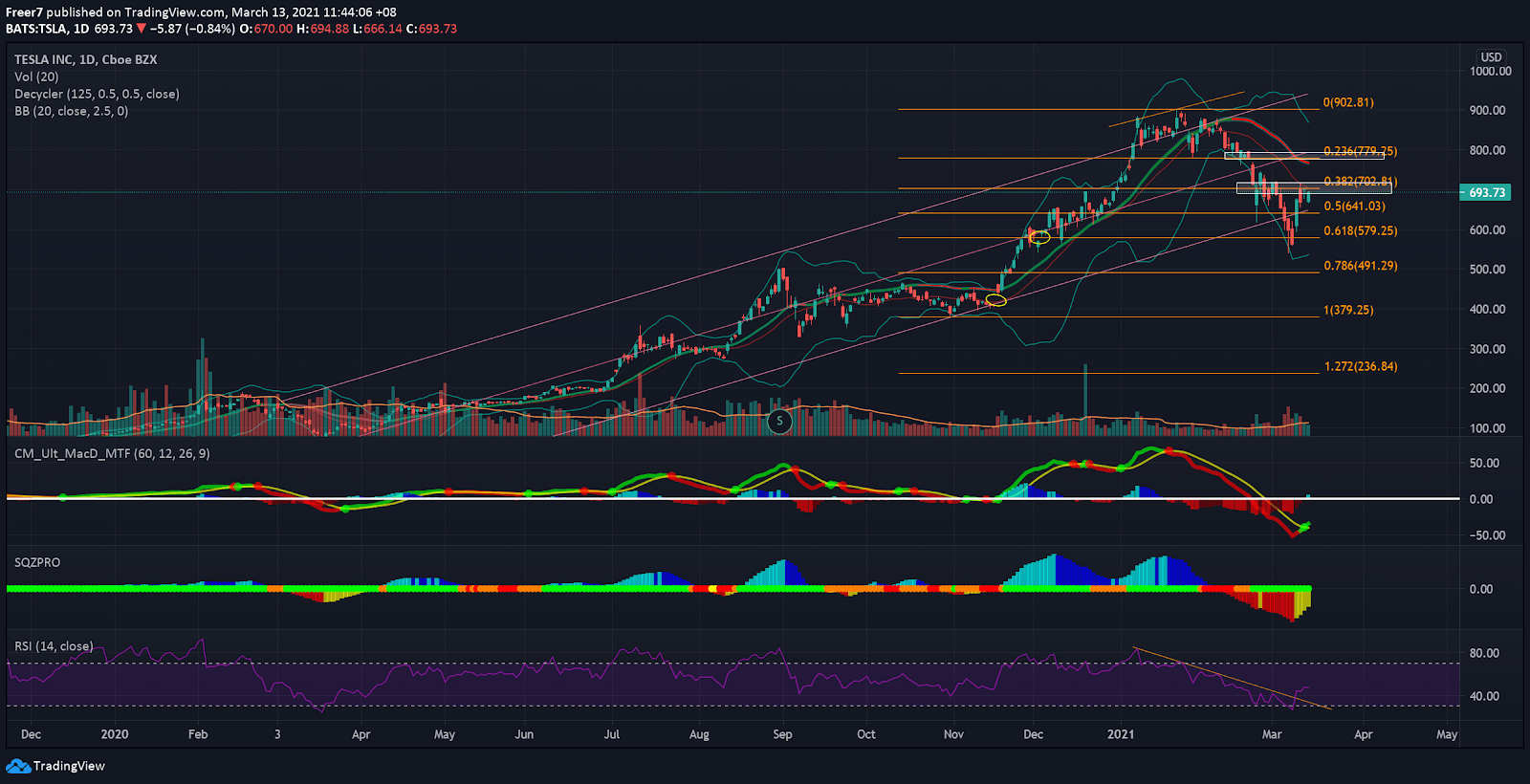The height and width of the screenshot is (784, 1530).
Task: Click the 400.00 price axis label
Action: click(1488, 310)
